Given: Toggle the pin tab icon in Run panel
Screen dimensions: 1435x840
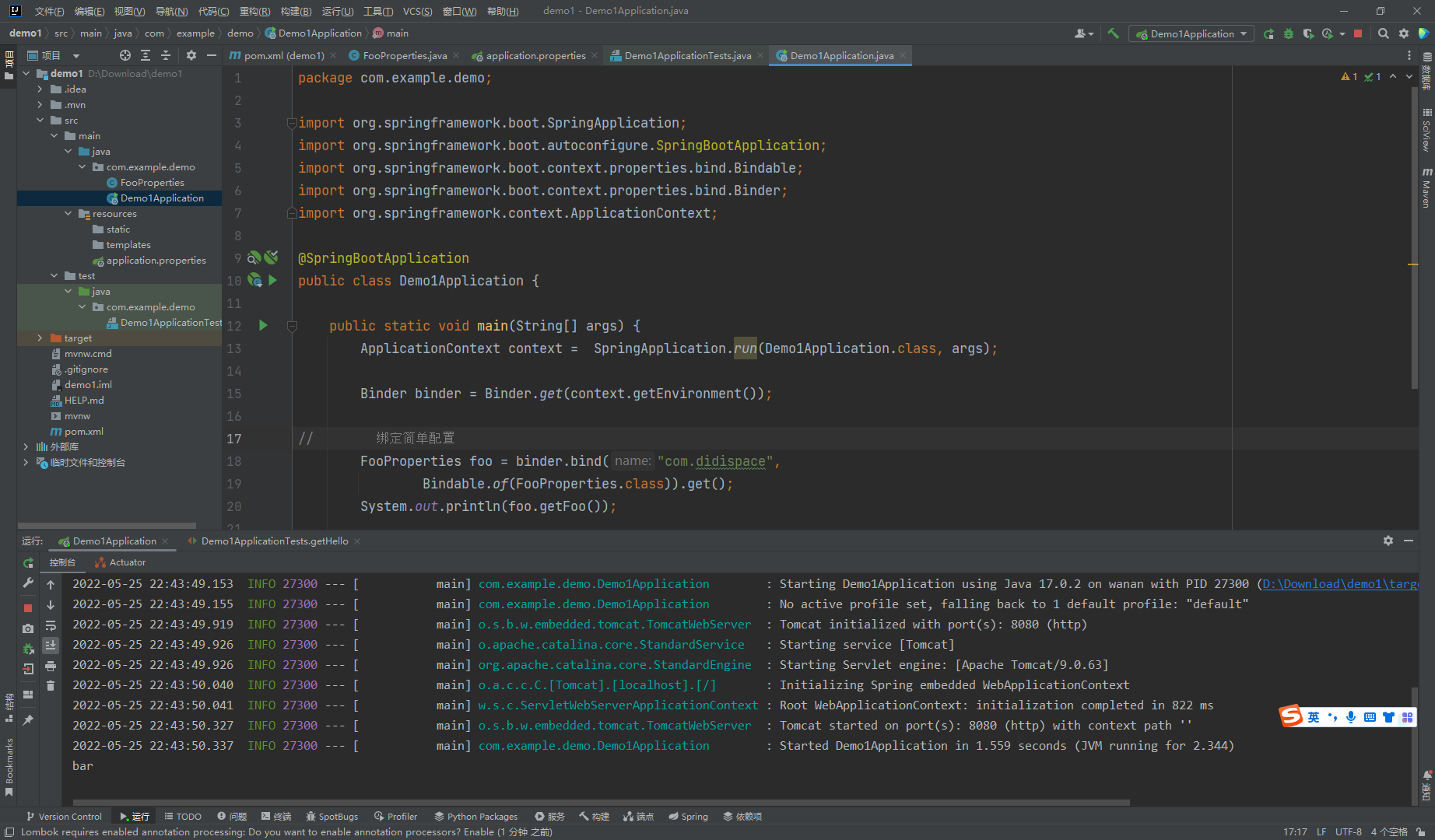Looking at the screenshot, I should [x=28, y=720].
